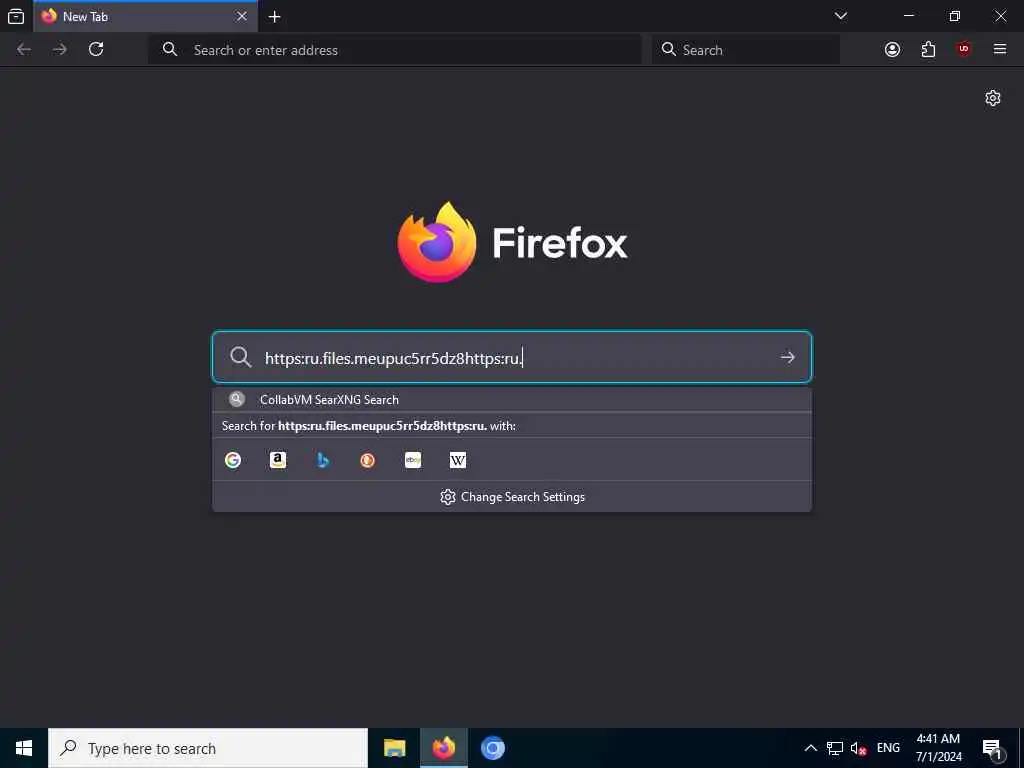This screenshot has width=1024, height=768.
Task: Search with Wikipedia icon
Action: [458, 460]
